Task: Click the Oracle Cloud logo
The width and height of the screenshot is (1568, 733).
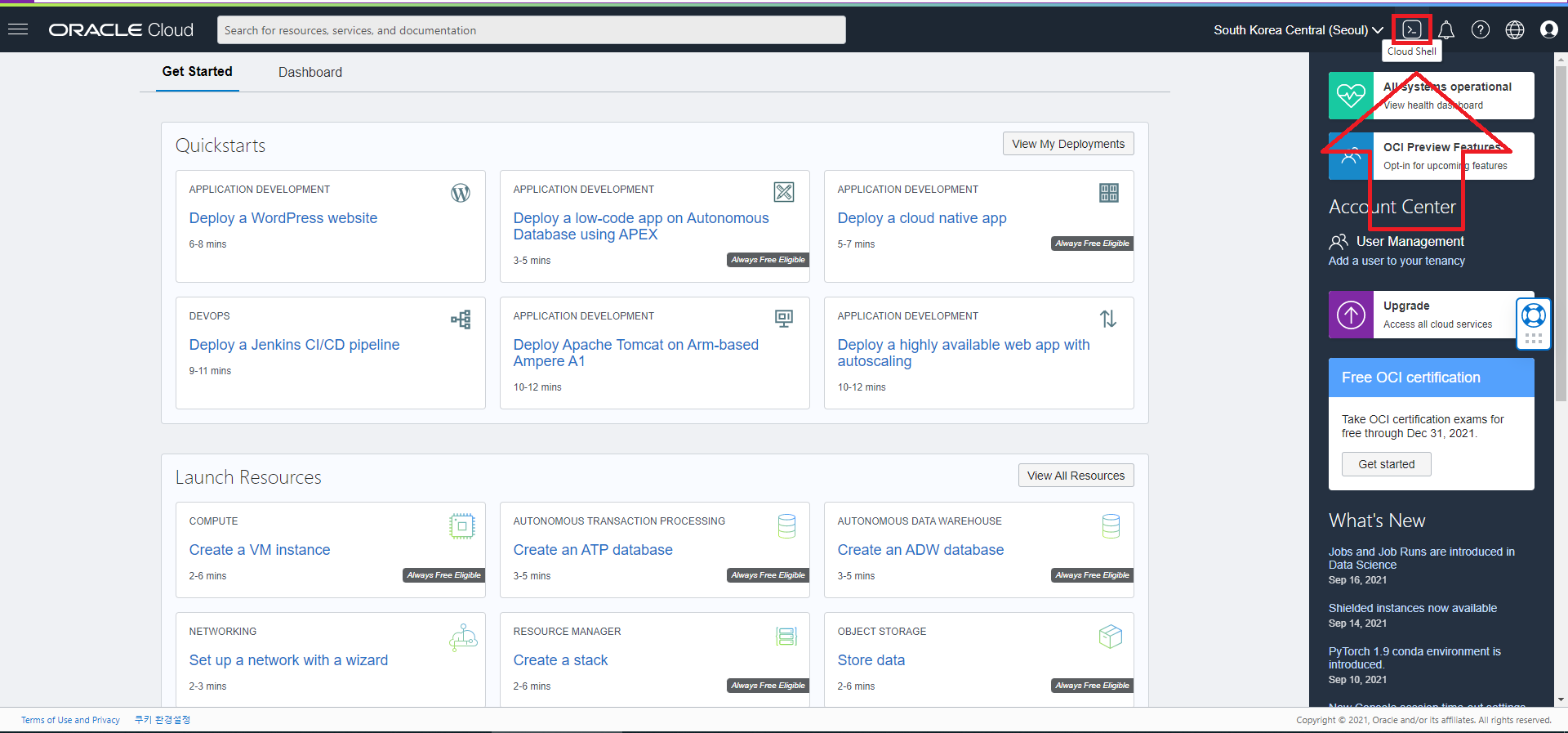Action: pos(121,29)
